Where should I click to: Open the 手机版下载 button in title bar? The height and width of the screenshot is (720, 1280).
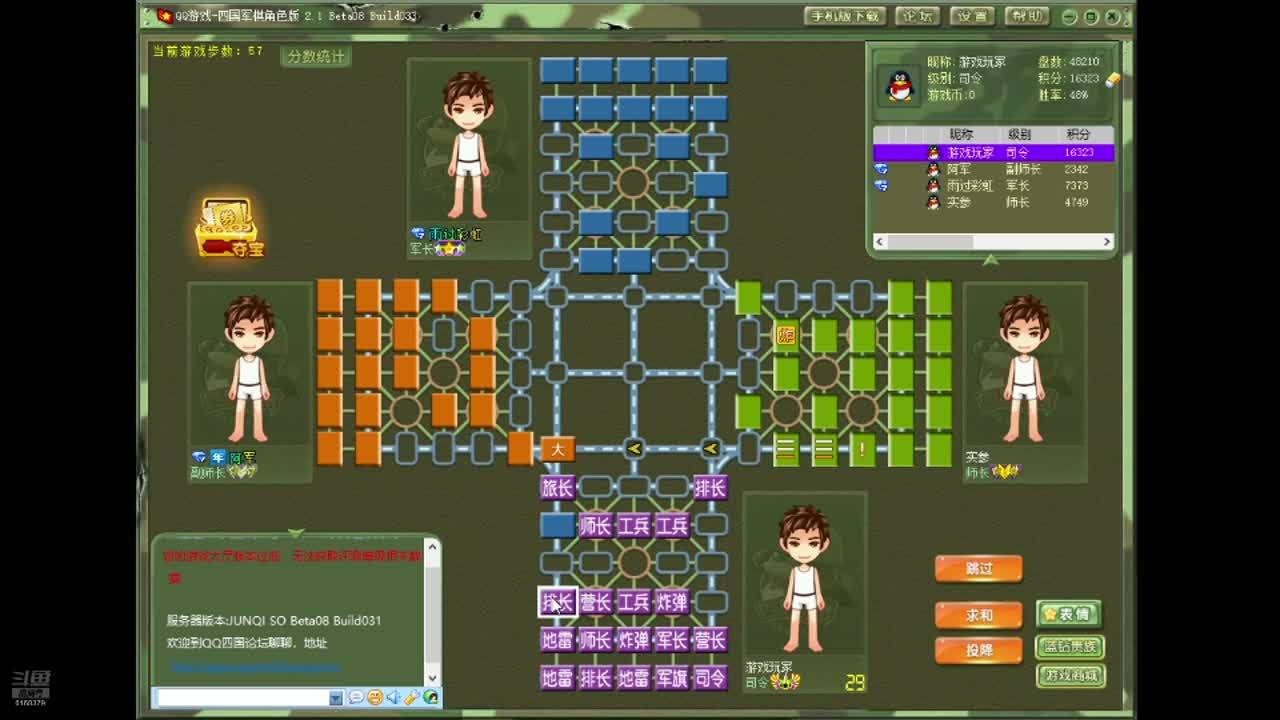click(845, 16)
